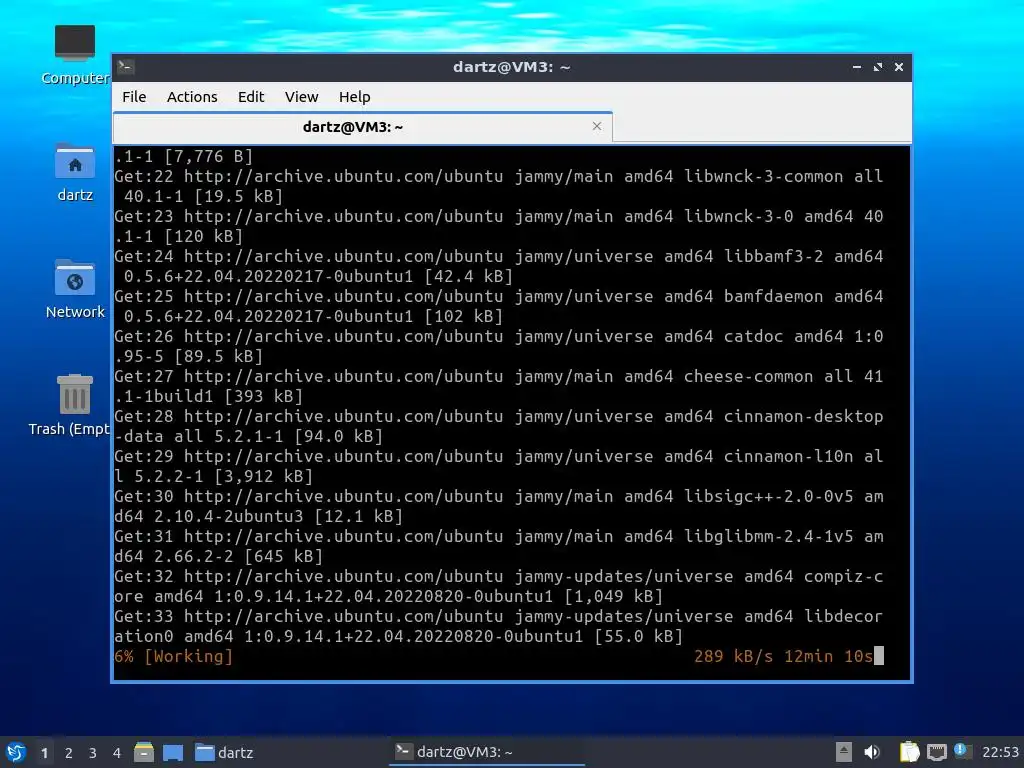Open the dartz home folder desktop icon
Image resolution: width=1024 pixels, height=768 pixels.
click(x=74, y=172)
